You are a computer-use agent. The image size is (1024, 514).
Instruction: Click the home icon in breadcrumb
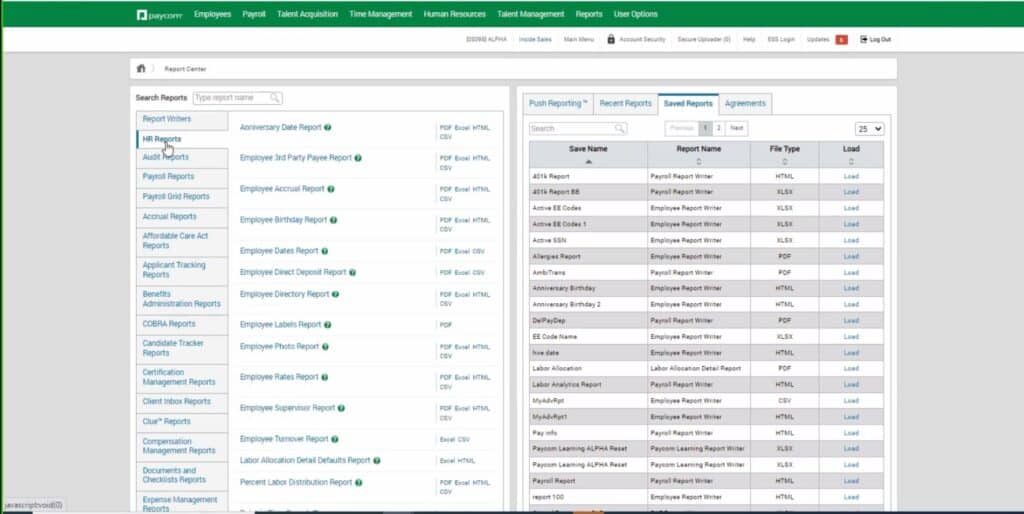[141, 68]
